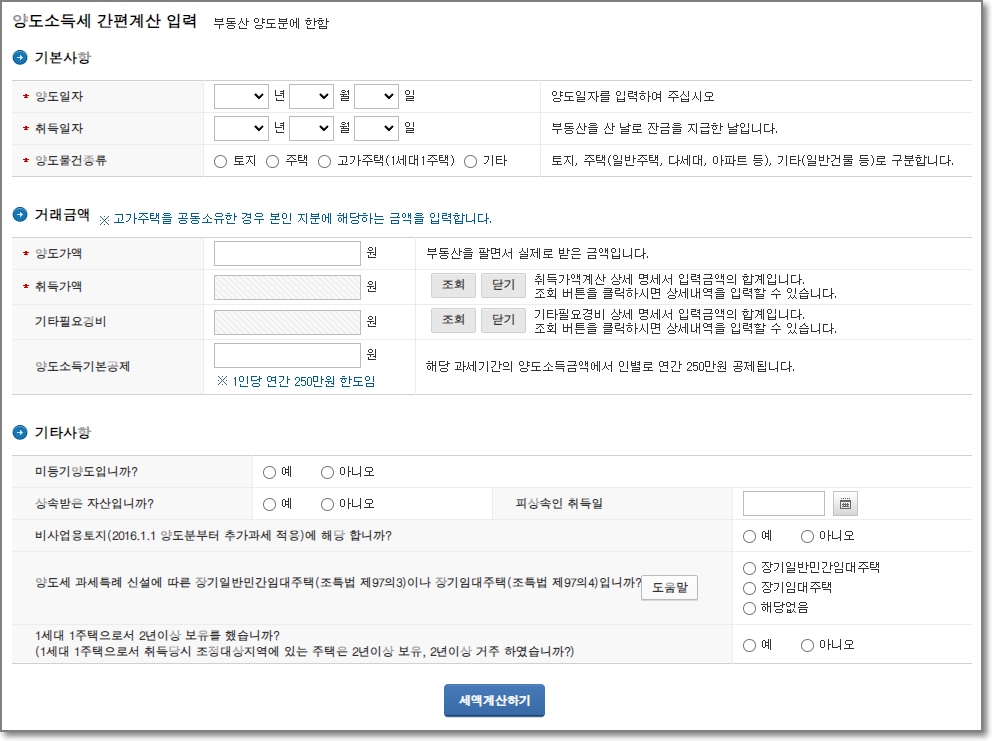Open the 양도일자 month dropdown
Image resolution: width=992 pixels, height=741 pixels.
coord(311,96)
